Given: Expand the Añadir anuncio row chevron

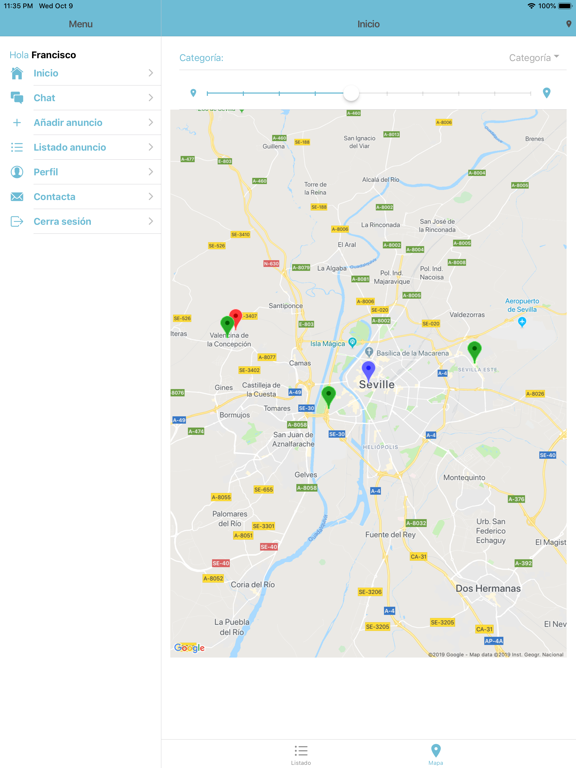Looking at the screenshot, I should click(151, 122).
